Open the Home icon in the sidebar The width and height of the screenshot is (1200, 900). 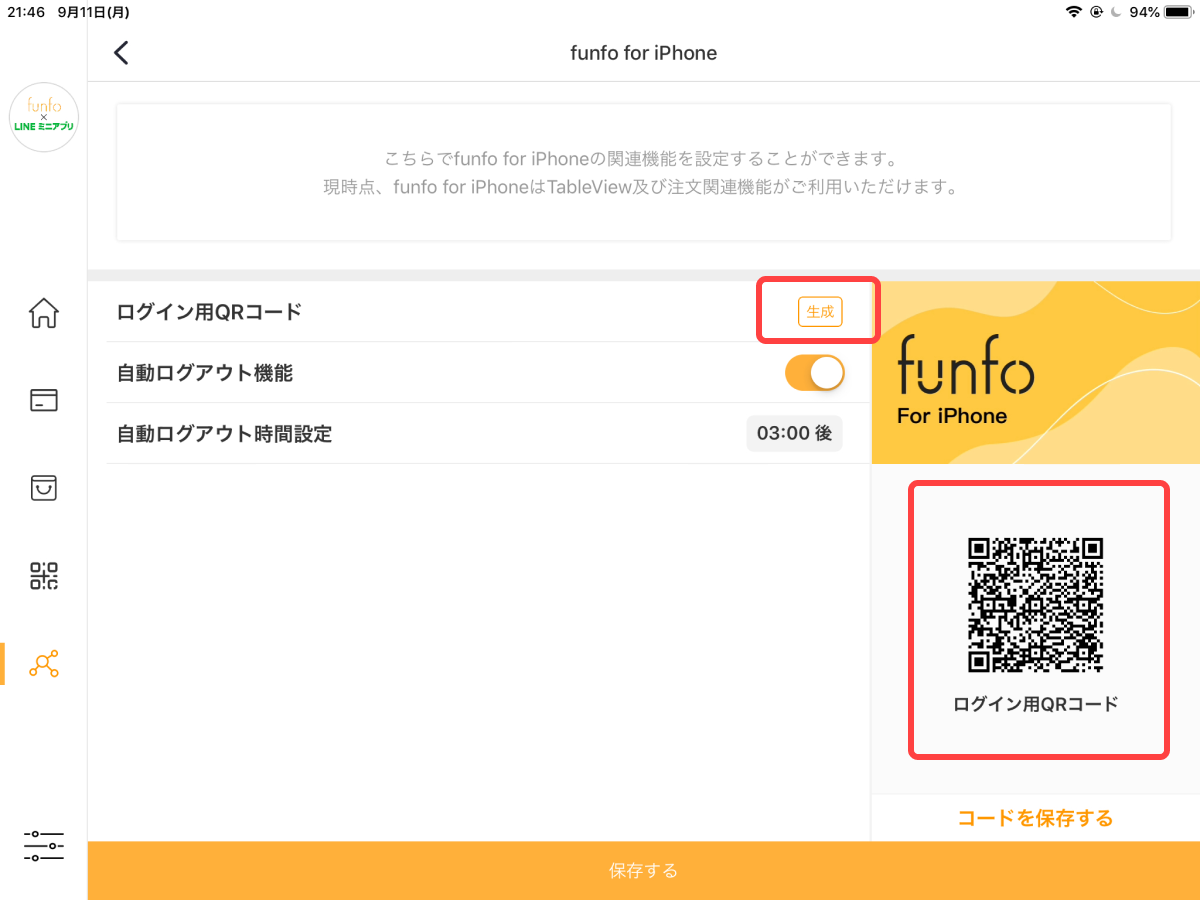(x=44, y=313)
